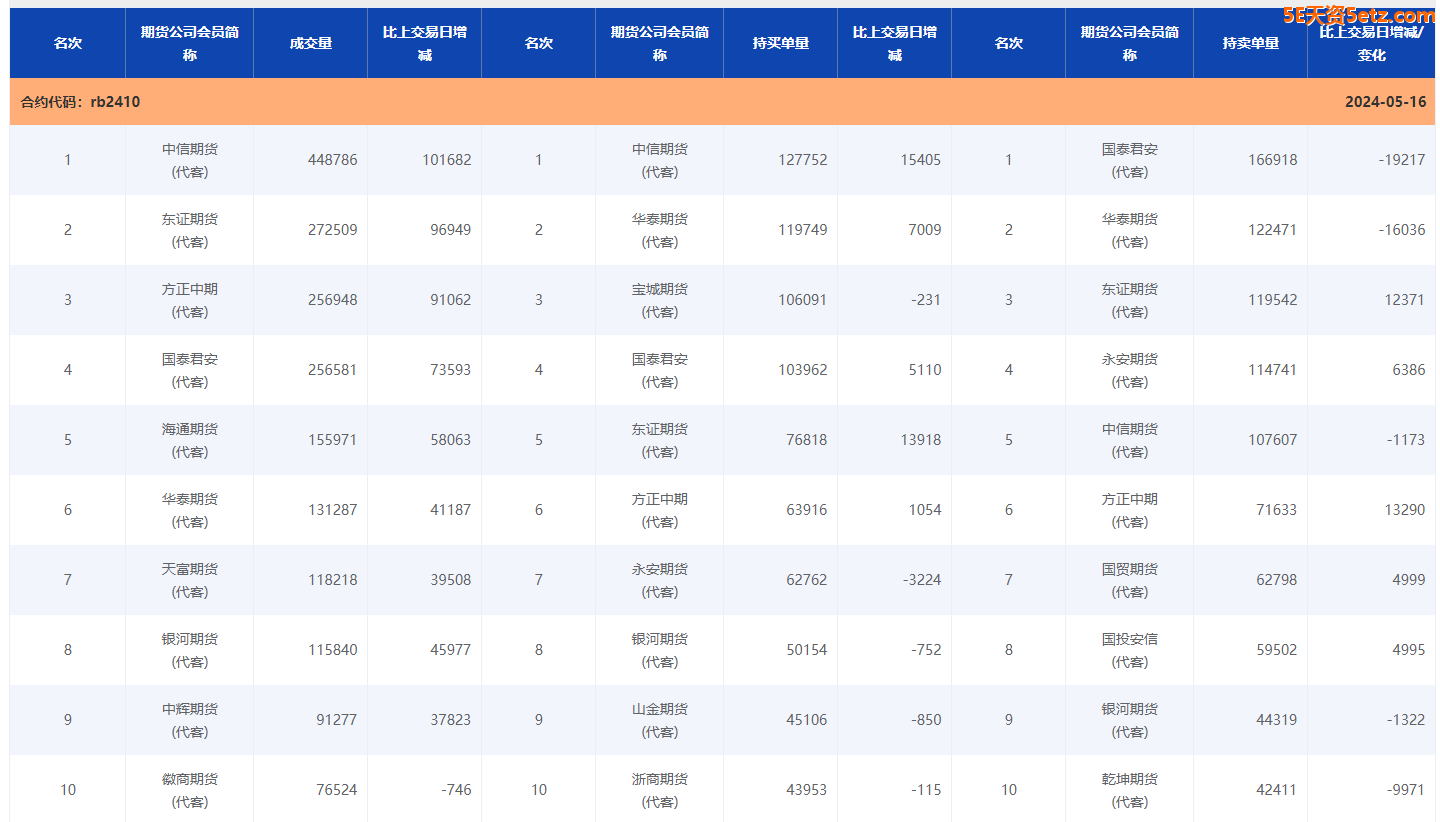Select short change value -9971
Screen dimensions: 1440x822
(x=1406, y=790)
